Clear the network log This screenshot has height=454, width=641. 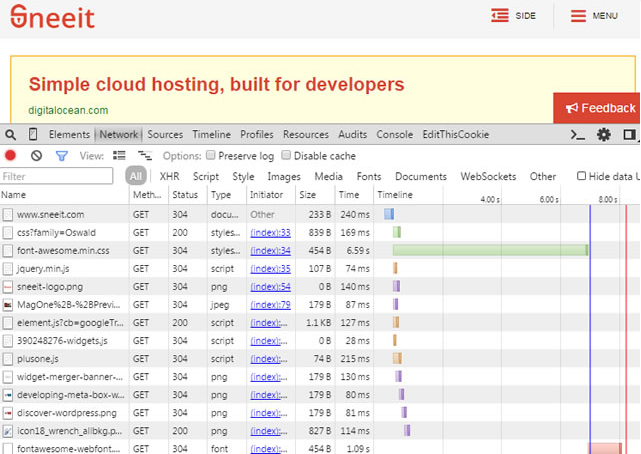(x=36, y=156)
